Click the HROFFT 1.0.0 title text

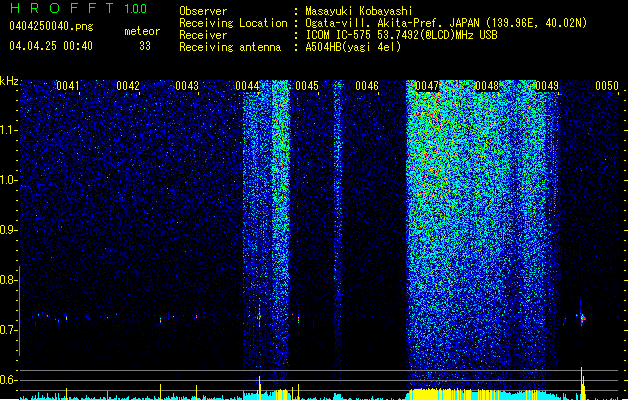(x=78, y=8)
